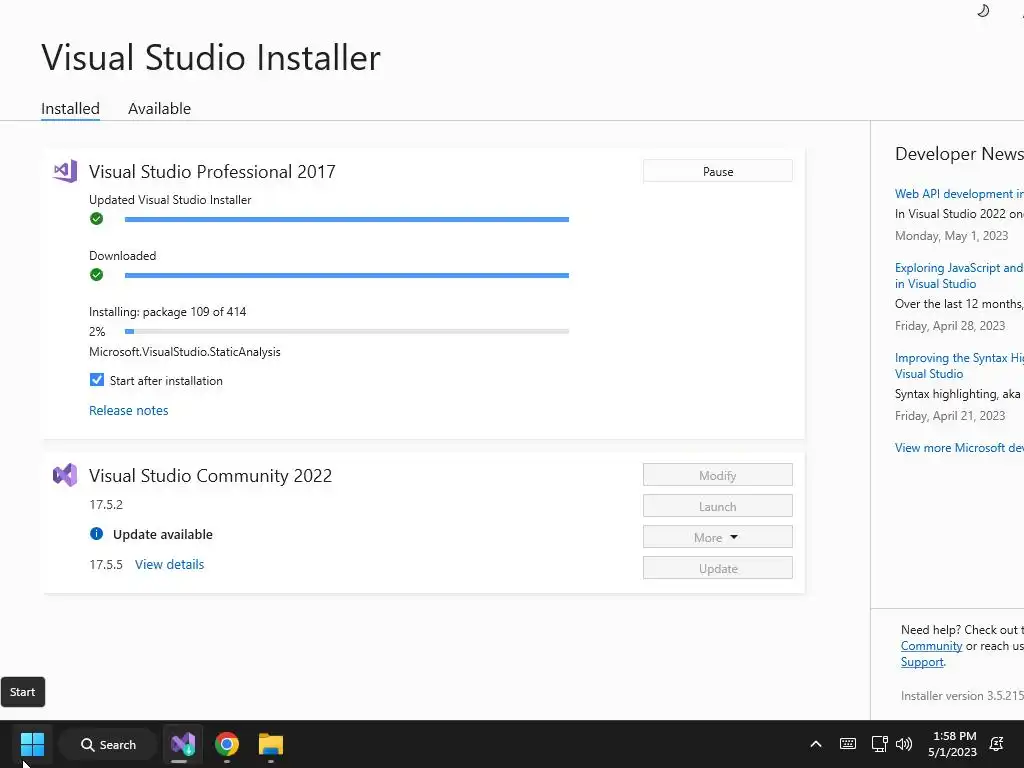Viewport: 1024px width, 768px height.
Task: Click the 2% progress value
Action: [97, 332]
